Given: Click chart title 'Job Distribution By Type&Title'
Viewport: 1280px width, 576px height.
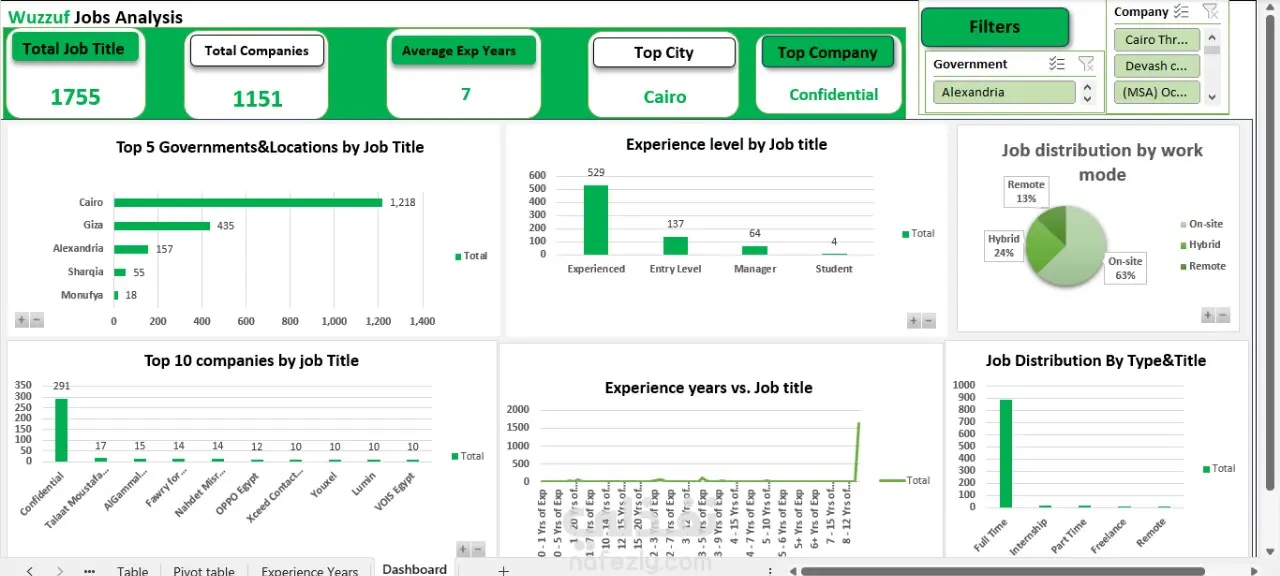Looking at the screenshot, I should 1096,361.
